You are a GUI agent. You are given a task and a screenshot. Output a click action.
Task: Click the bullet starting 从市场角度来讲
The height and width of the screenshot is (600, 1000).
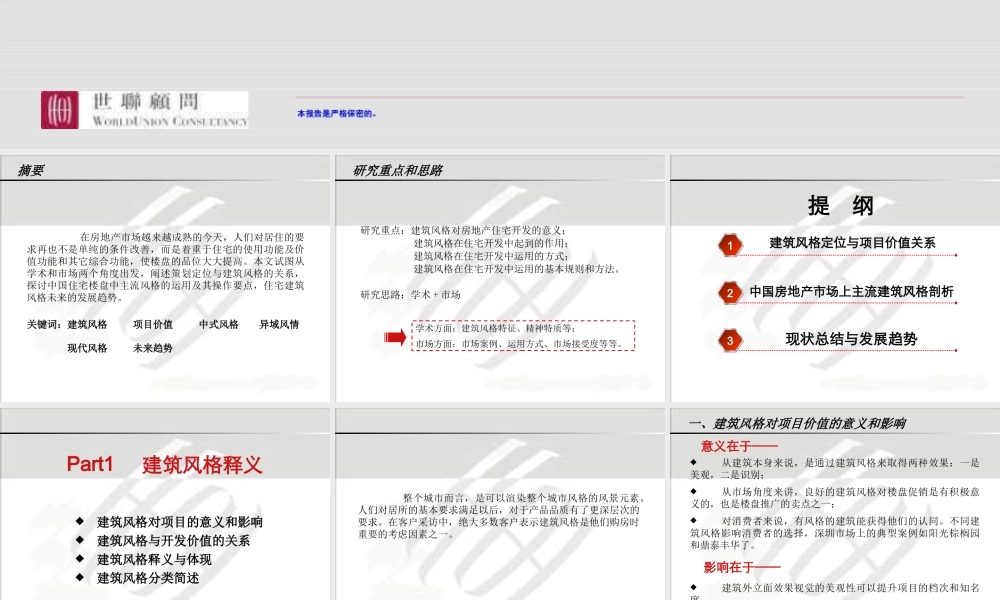pos(835,498)
